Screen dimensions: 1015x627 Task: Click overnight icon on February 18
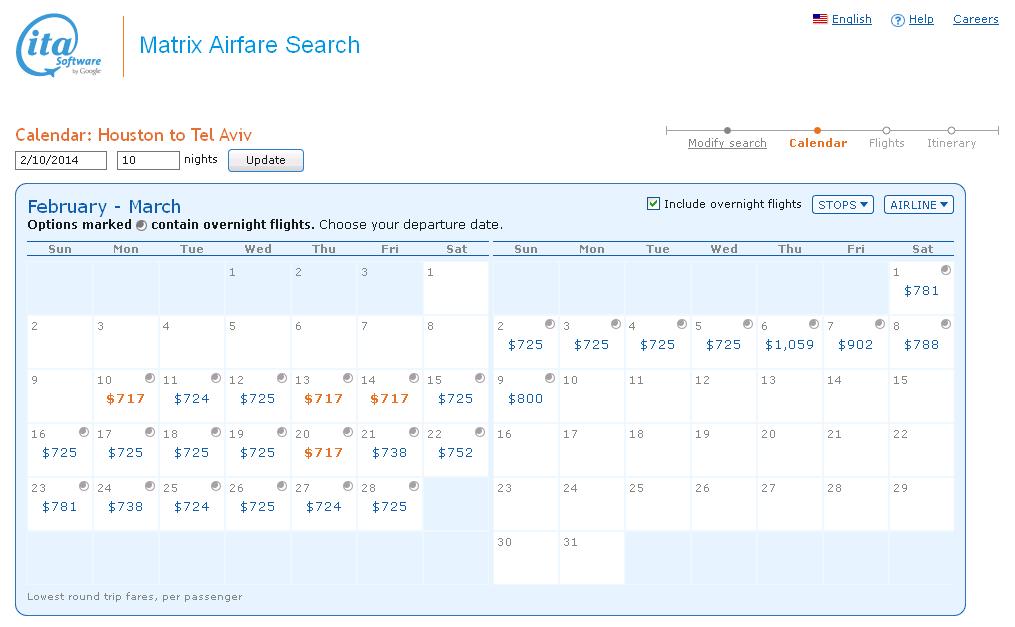pos(216,432)
